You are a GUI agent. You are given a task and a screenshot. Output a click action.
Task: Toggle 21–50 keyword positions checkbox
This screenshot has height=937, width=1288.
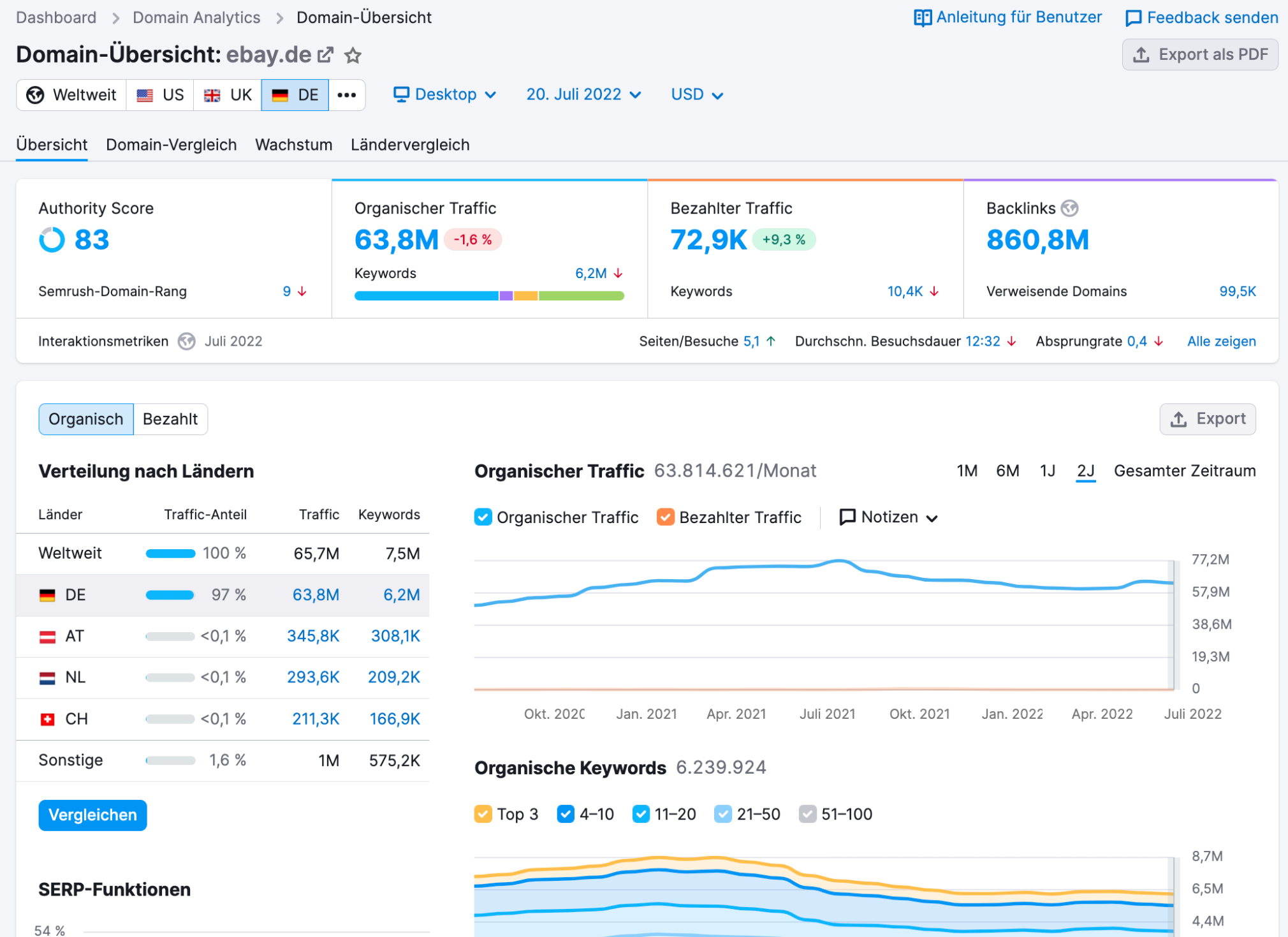coord(723,815)
